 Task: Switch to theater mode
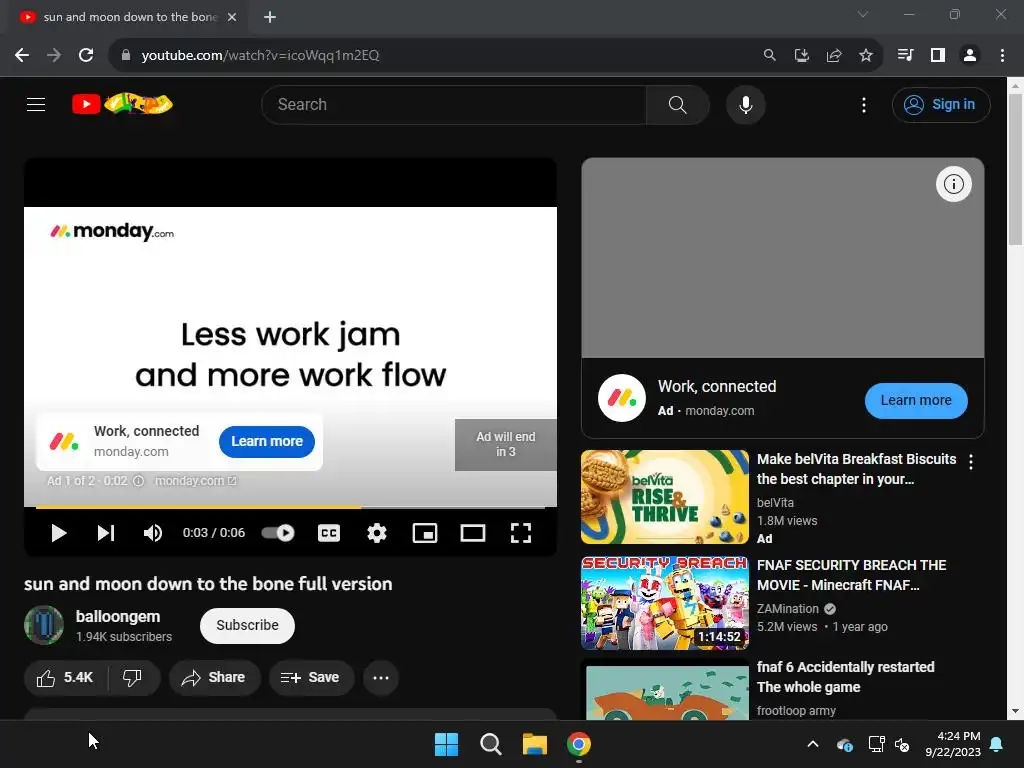tap(473, 533)
